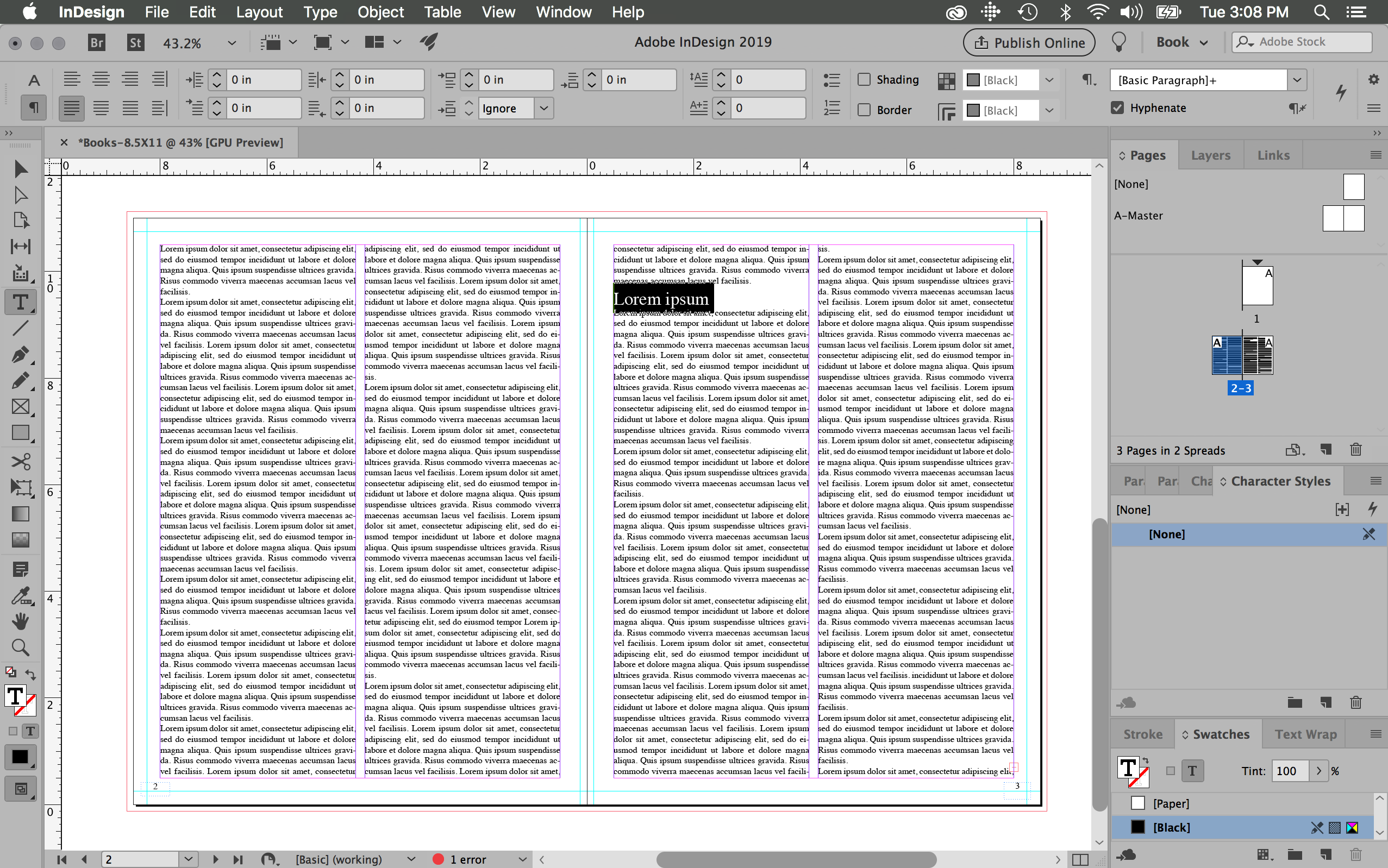Image resolution: width=1388 pixels, height=868 pixels.
Task: Select the Black swatch
Action: click(1171, 827)
